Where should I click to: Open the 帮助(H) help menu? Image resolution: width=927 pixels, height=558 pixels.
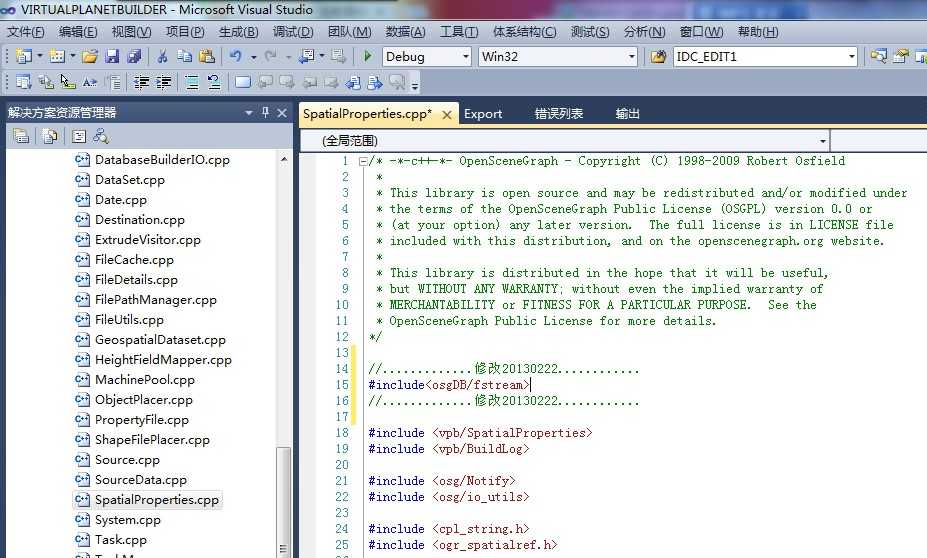tap(758, 32)
